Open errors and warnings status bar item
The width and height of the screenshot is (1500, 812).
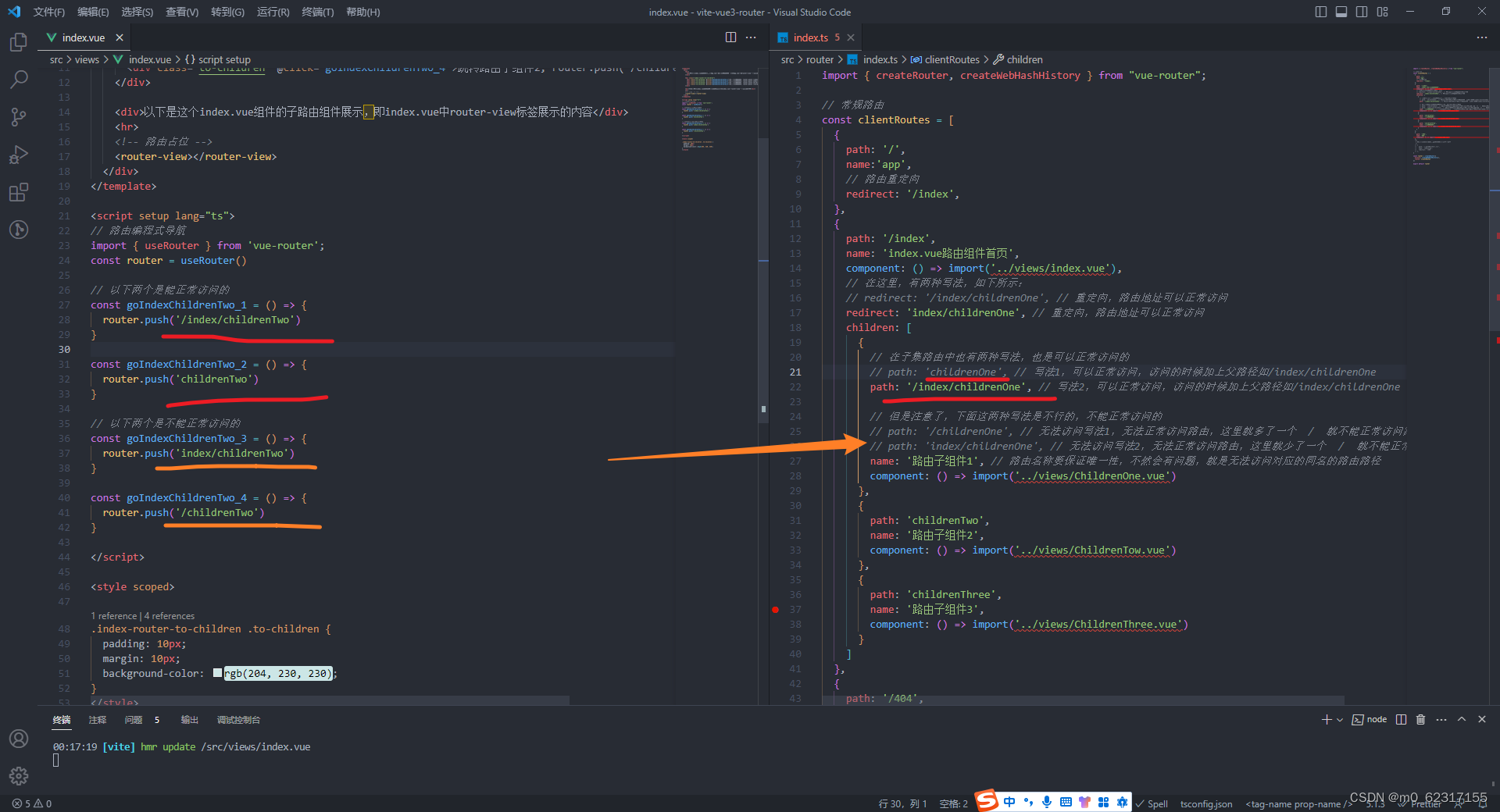[32, 803]
